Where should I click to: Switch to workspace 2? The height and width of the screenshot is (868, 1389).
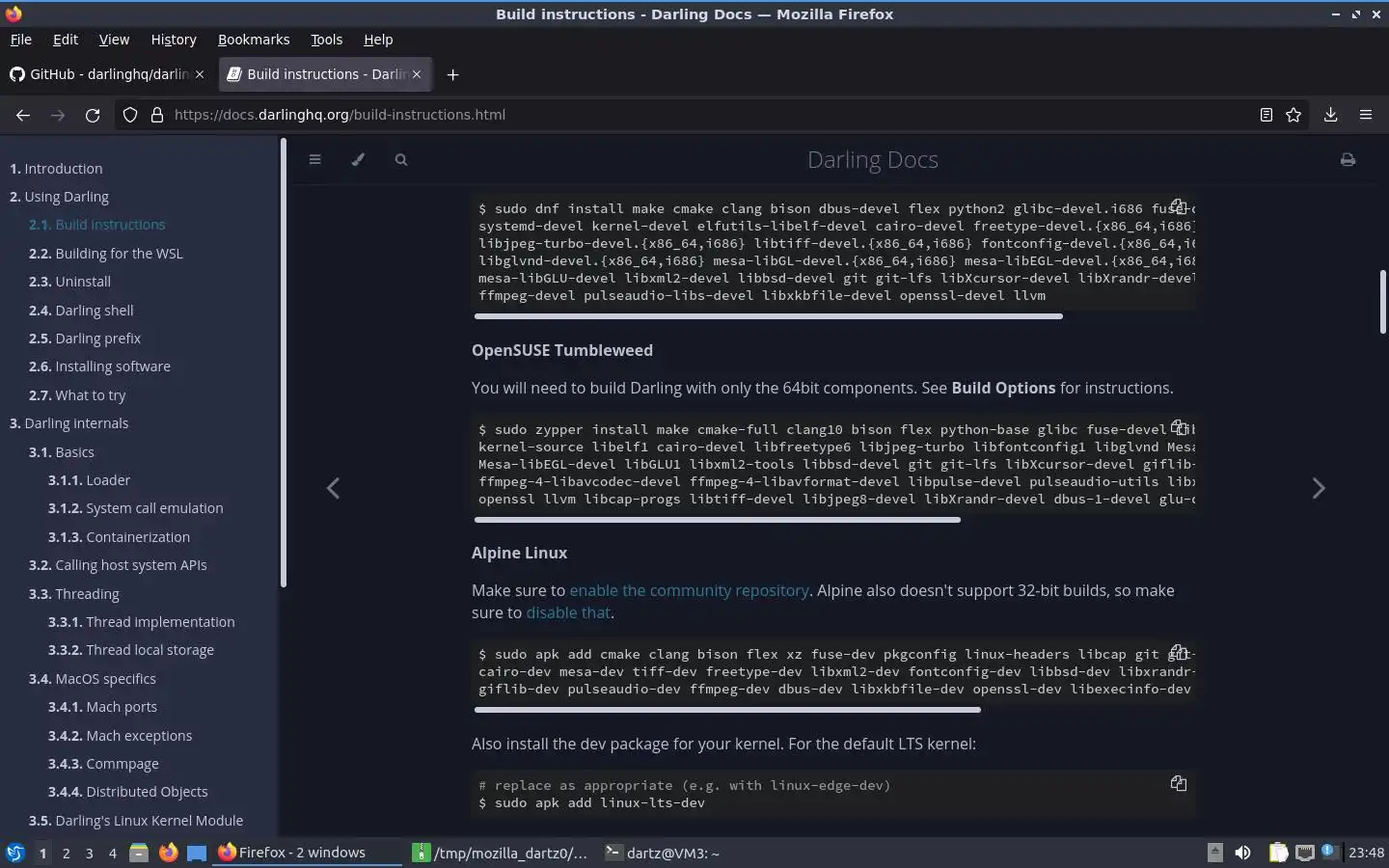66,853
